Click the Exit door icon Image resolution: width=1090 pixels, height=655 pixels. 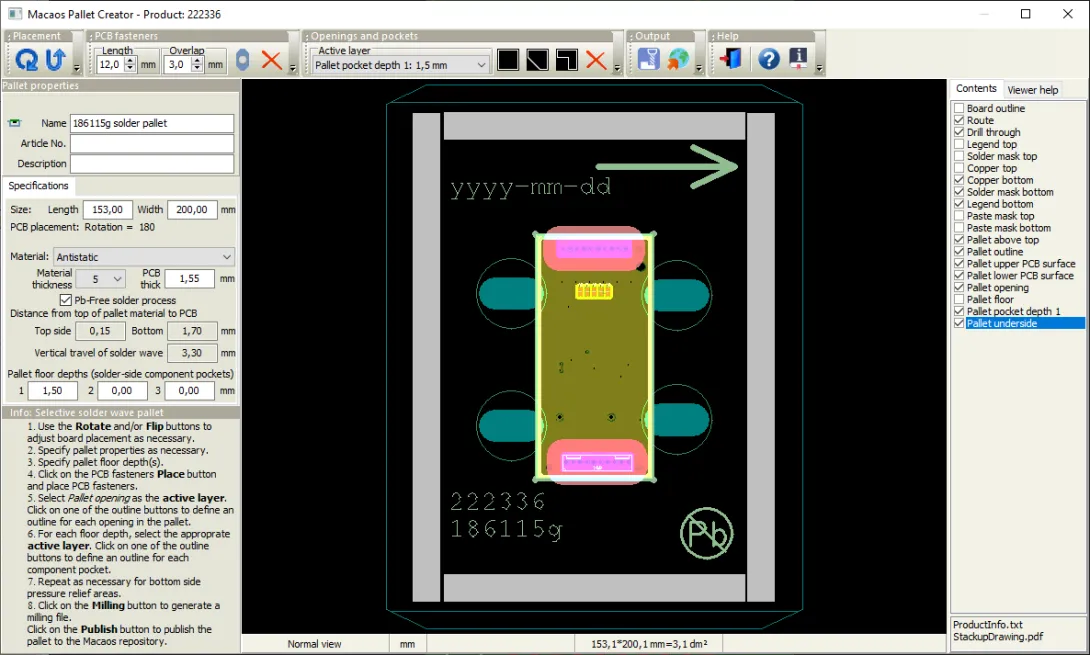click(x=731, y=59)
